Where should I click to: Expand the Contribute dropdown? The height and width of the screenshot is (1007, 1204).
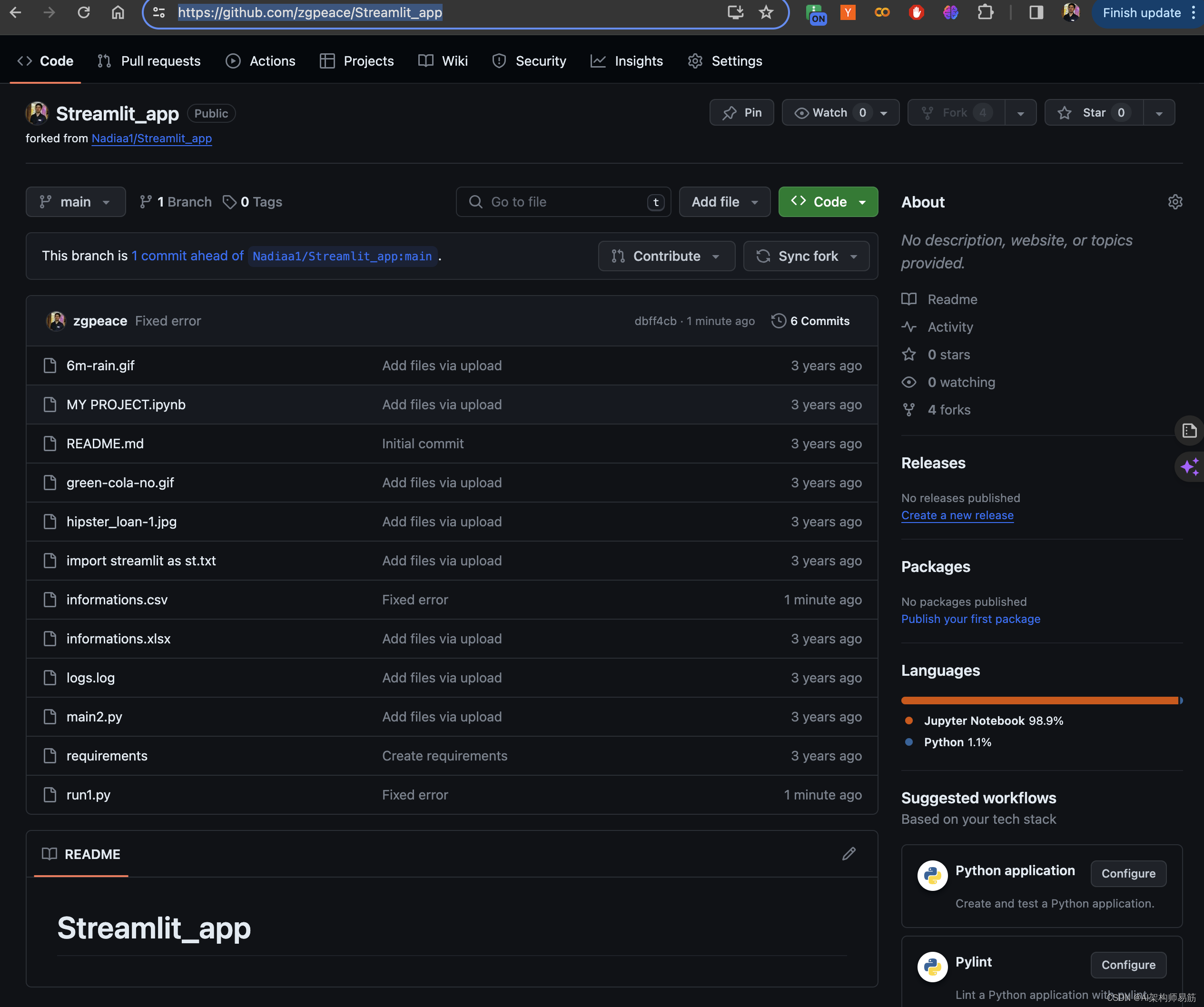[666, 256]
